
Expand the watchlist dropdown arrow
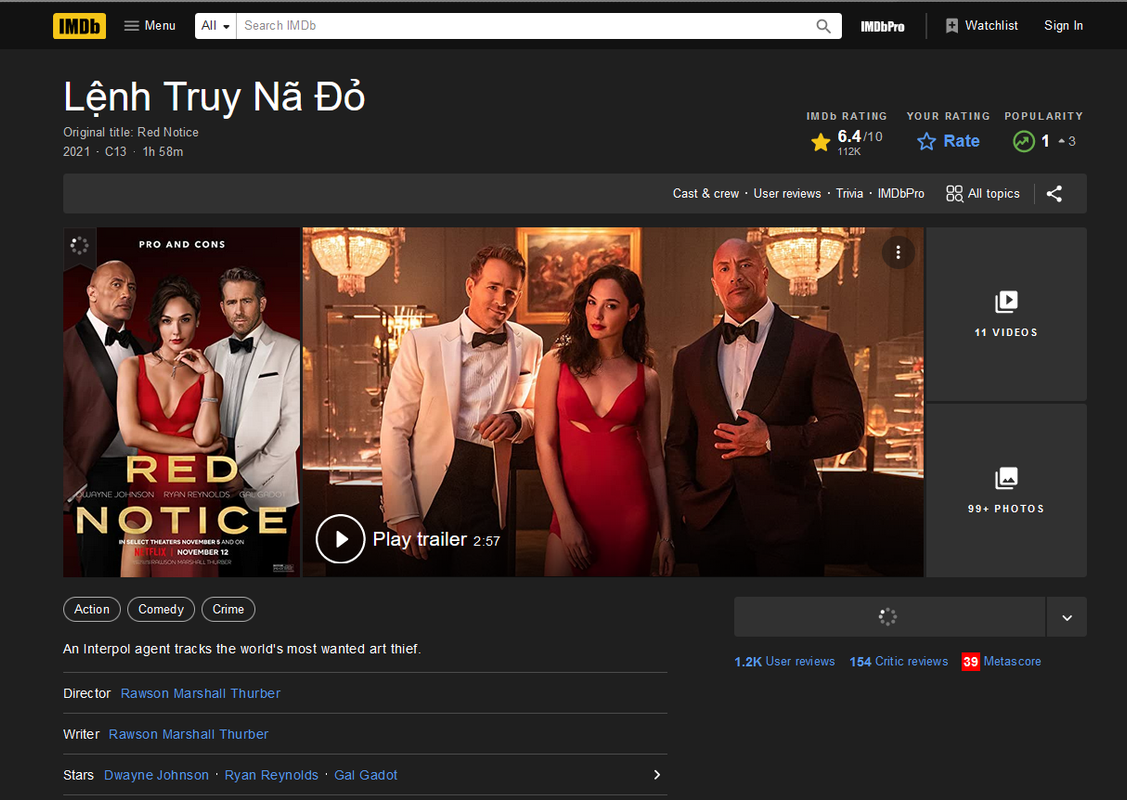click(1067, 617)
